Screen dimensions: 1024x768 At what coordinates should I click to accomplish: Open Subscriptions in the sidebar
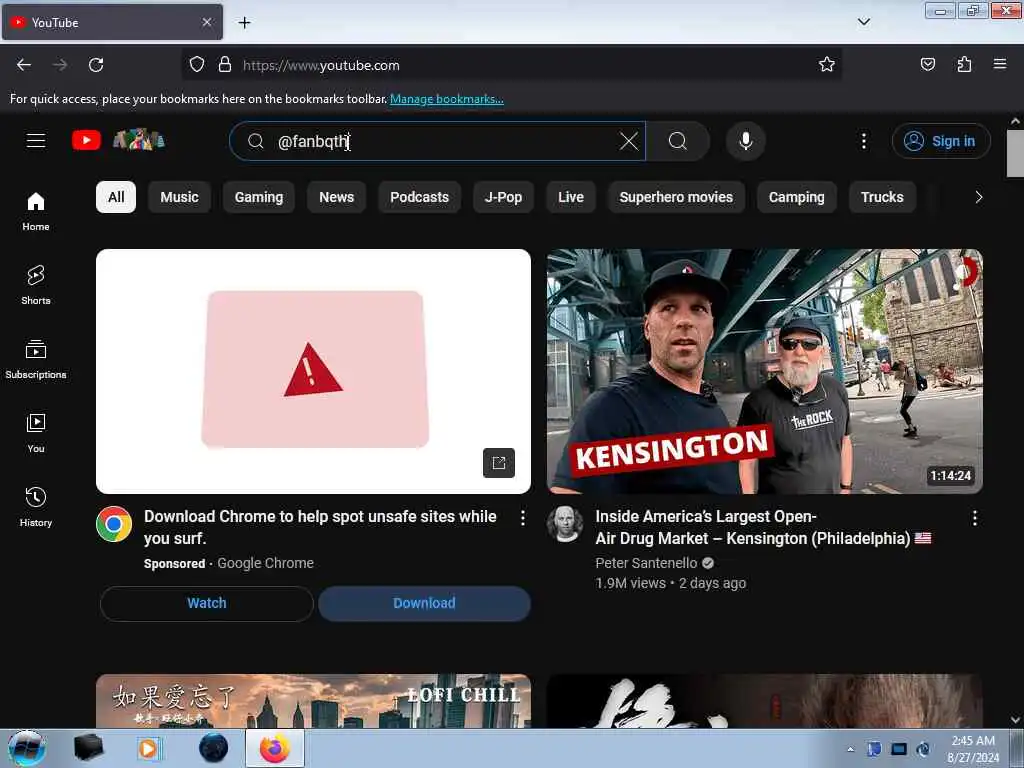[x=36, y=359]
